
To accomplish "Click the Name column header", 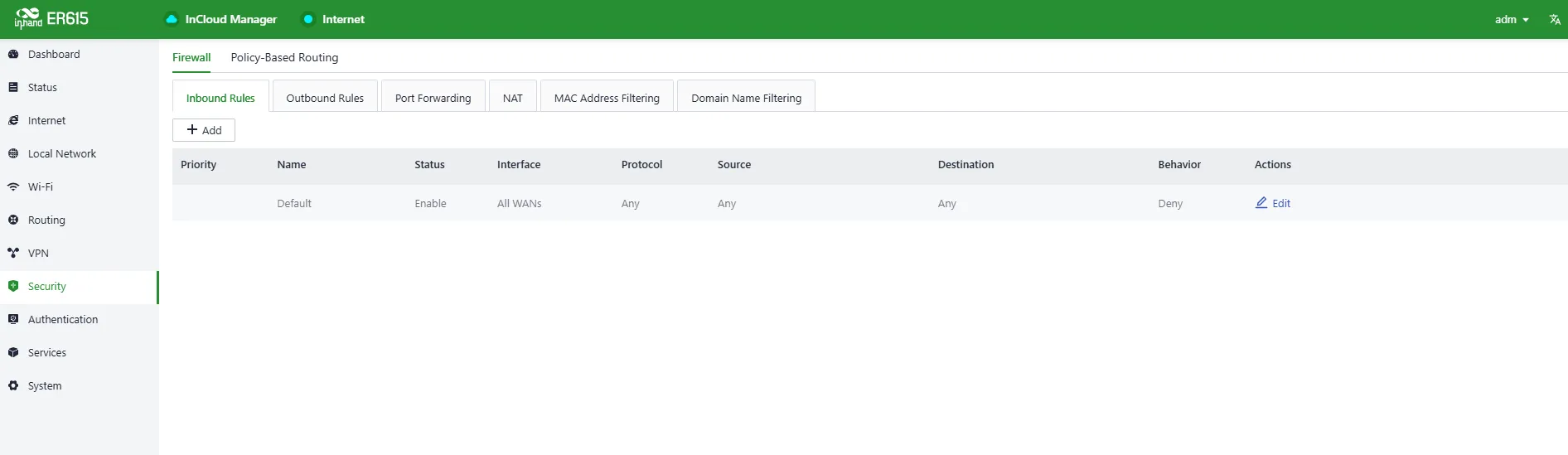I will pos(292,164).
